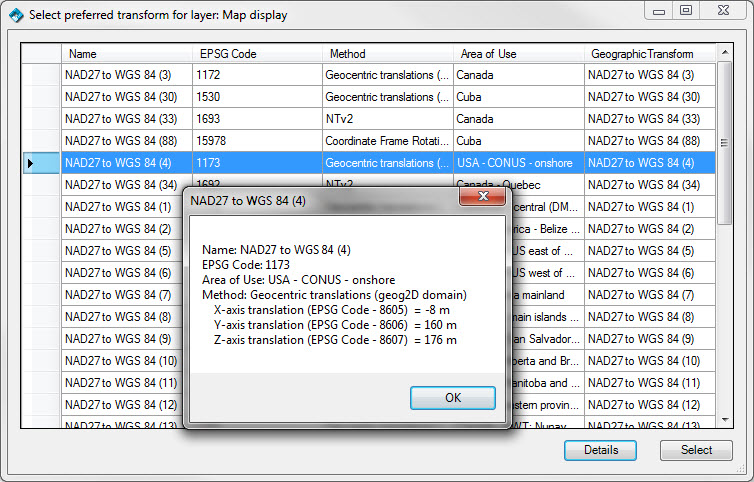Select name cell NAD27 to WGS 84 (5)
Screen dimensions: 754x482
pyautogui.click(x=122, y=251)
